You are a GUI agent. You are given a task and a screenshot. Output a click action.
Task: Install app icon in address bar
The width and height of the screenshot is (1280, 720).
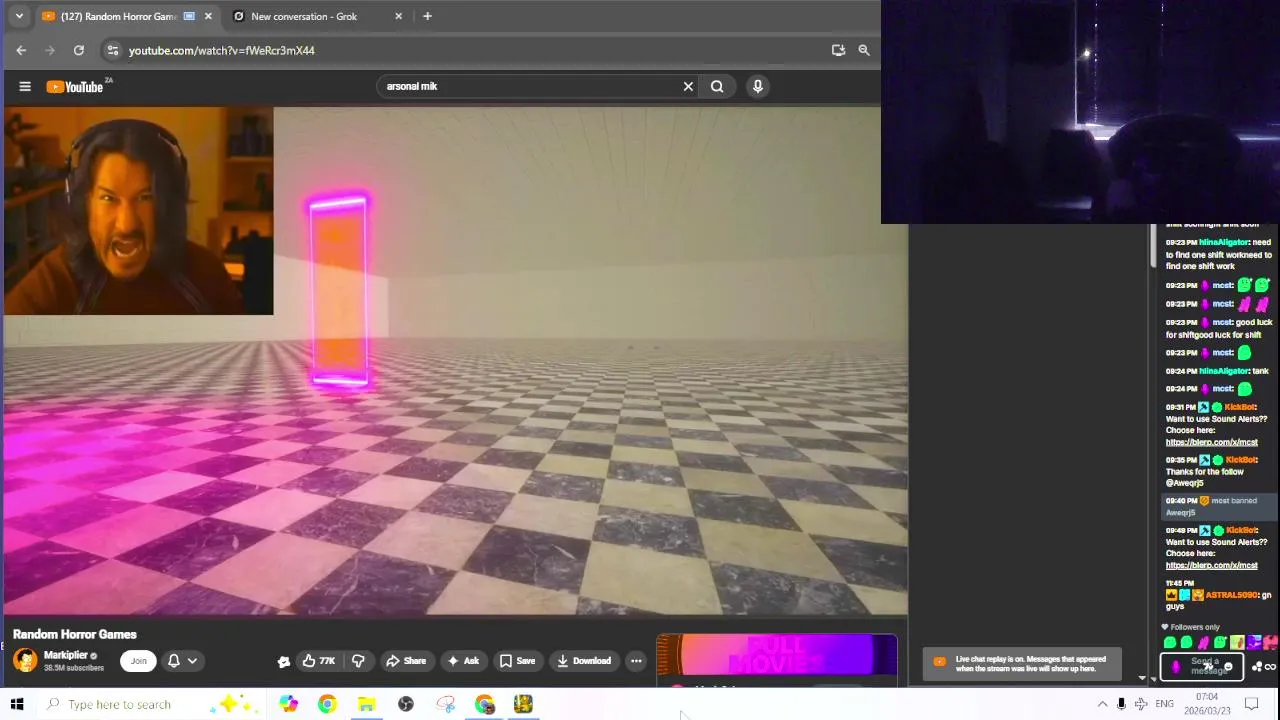coord(838,50)
